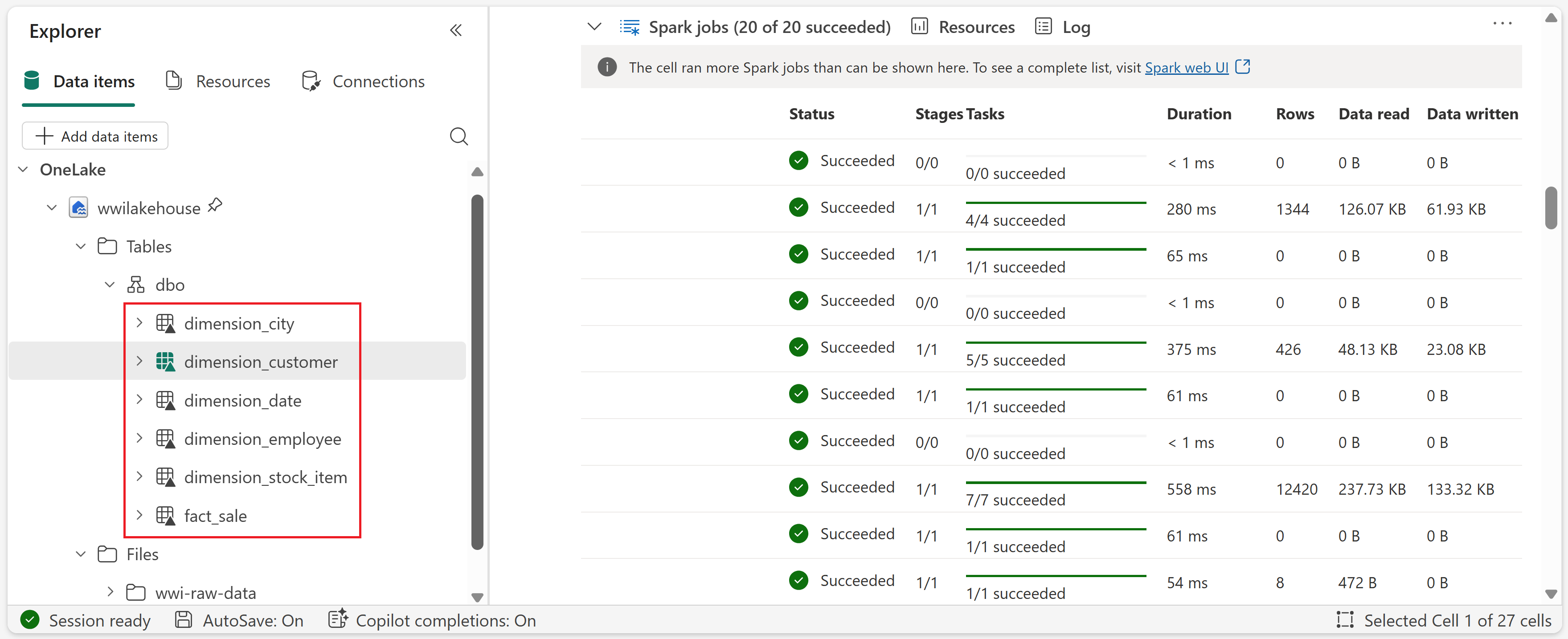Toggle AutoSave in the status bar

[240, 620]
